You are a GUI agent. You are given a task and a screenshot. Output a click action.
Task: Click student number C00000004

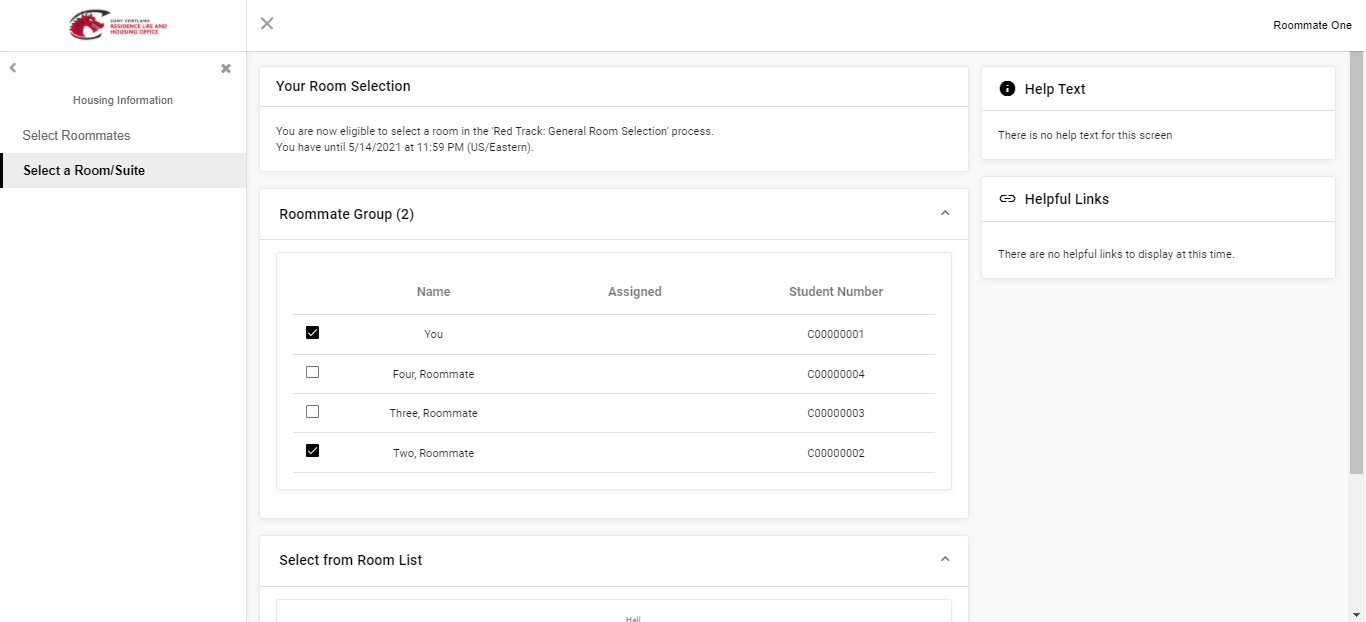click(x=836, y=374)
